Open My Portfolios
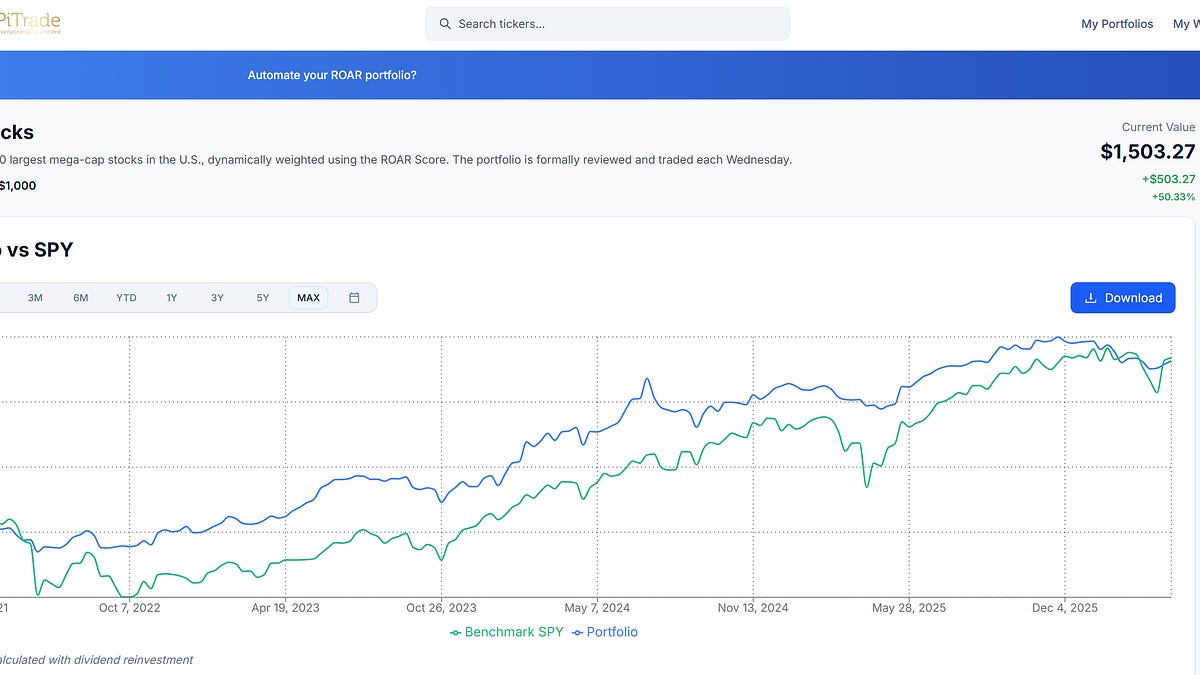The height and width of the screenshot is (675, 1200). [1117, 24]
